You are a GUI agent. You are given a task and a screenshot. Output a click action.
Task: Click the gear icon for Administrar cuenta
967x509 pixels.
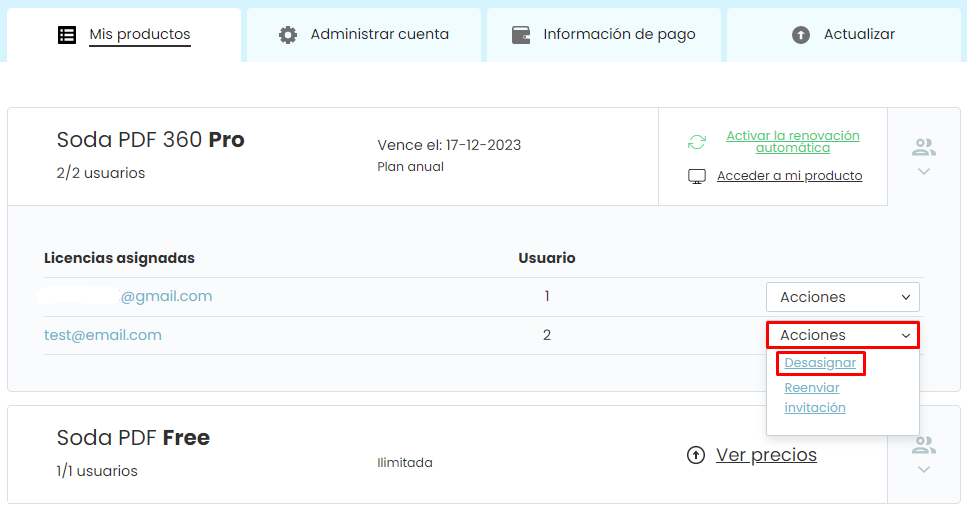[x=287, y=35]
